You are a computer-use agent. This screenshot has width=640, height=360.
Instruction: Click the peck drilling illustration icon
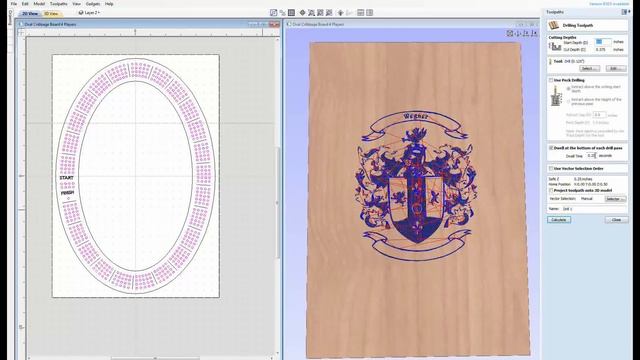tap(556, 96)
